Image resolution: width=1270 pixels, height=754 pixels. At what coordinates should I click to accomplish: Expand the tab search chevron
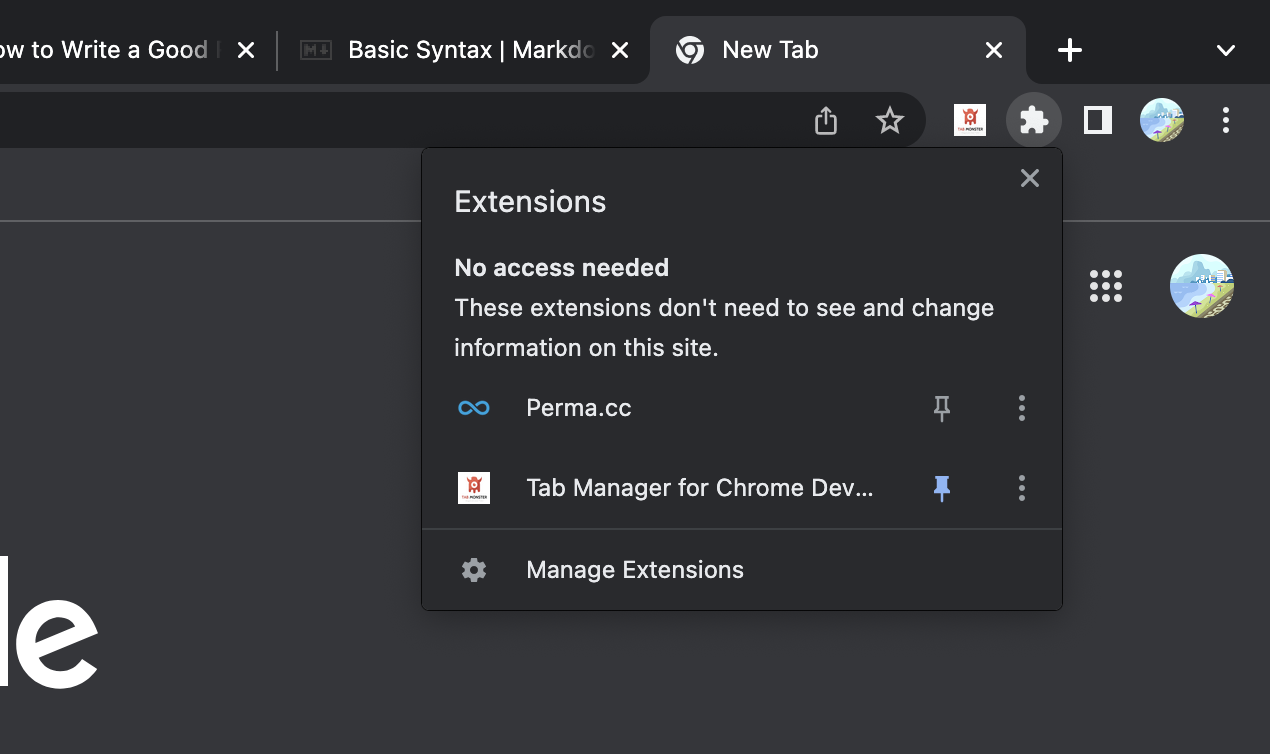1225,50
